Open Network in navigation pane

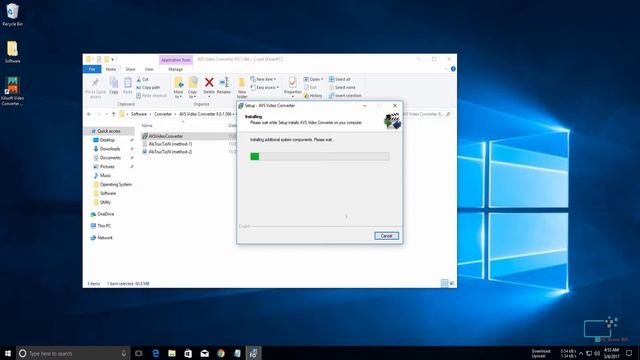click(105, 238)
